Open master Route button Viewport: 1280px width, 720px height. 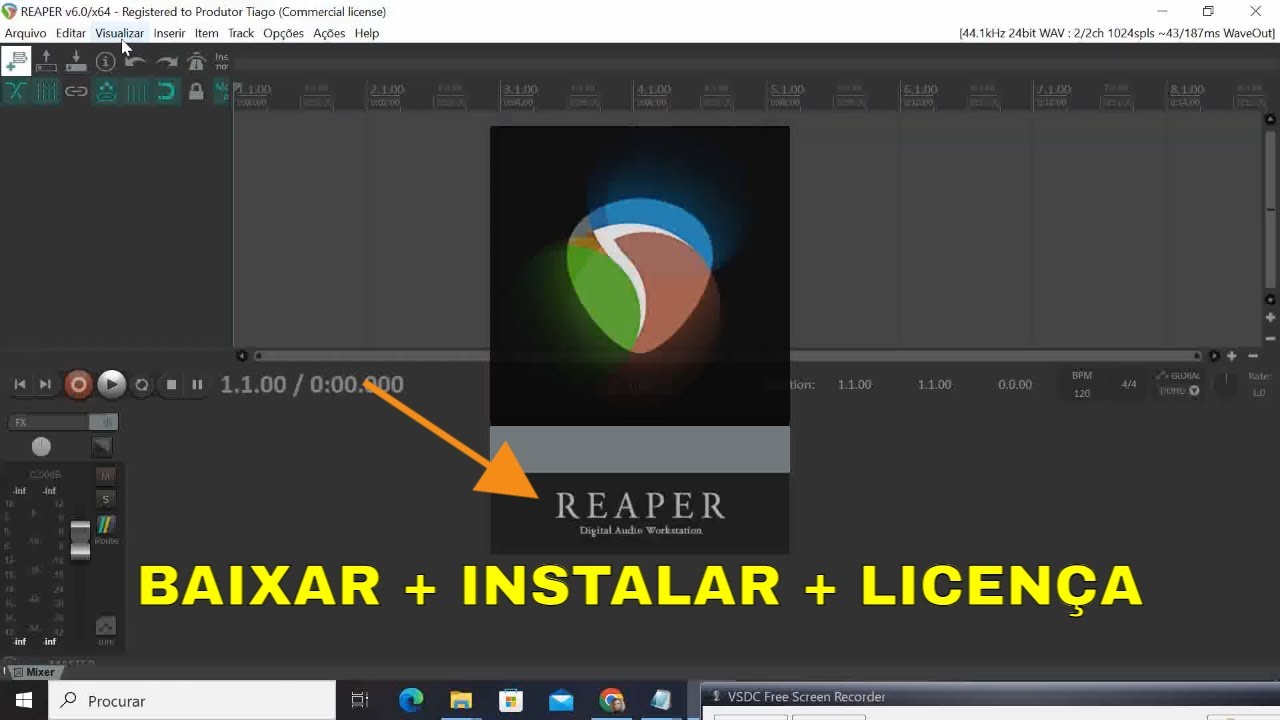point(106,529)
